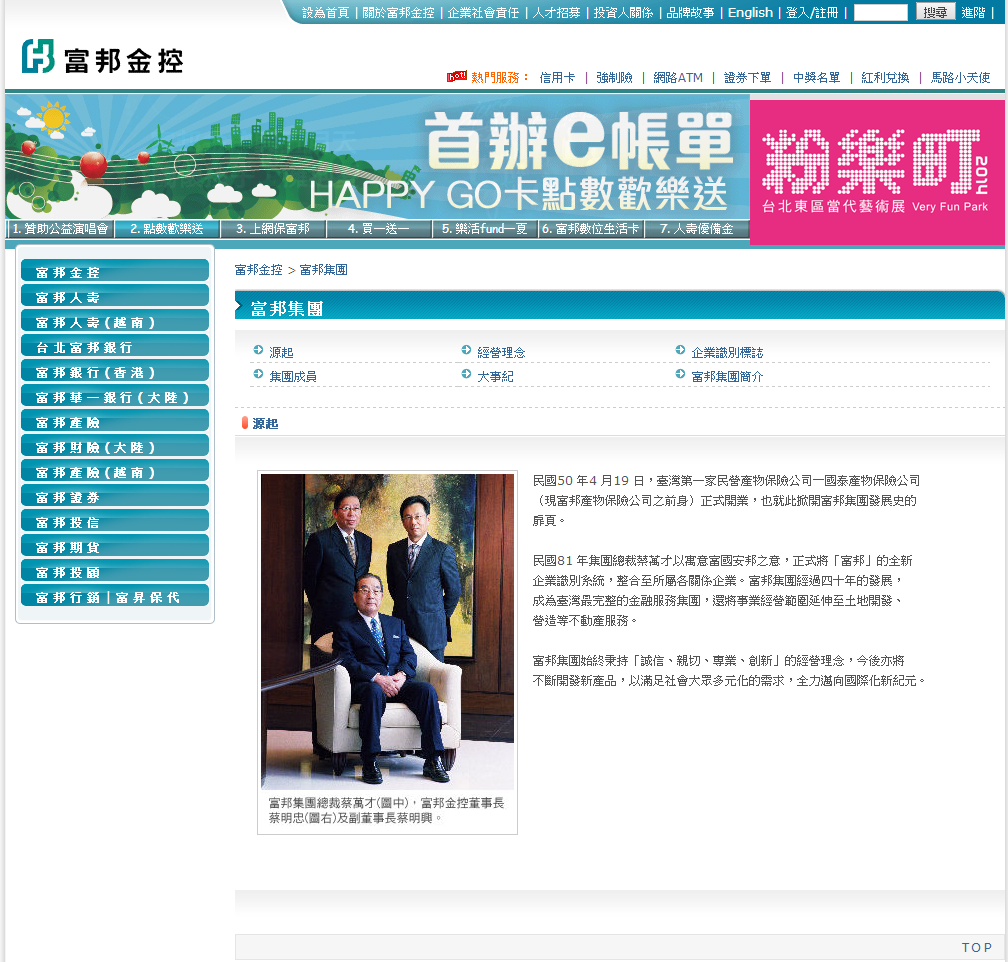The image size is (1008, 962).
Task: Click the arrow bullet beside 大事紀
Action: 467,374
